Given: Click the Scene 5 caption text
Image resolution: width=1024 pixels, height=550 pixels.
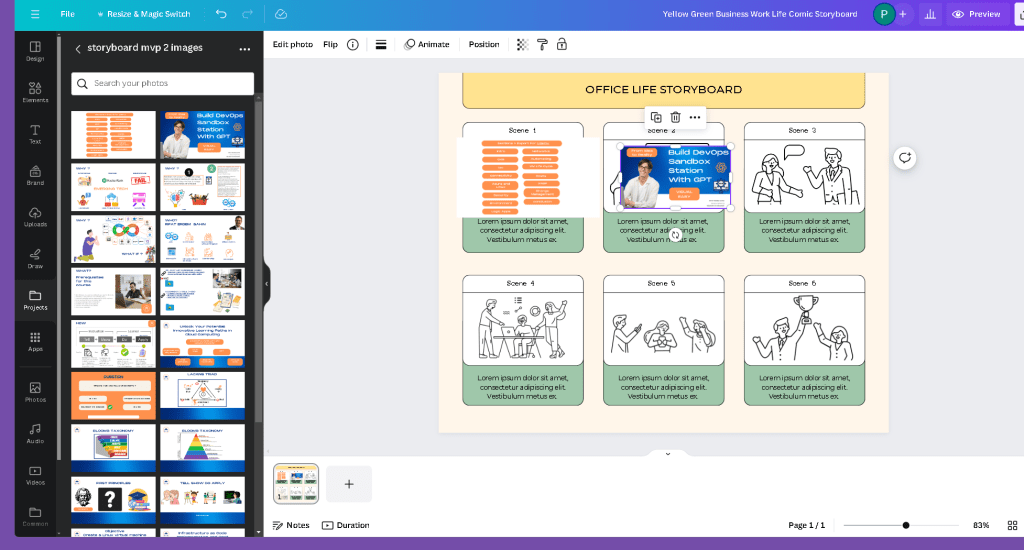Looking at the screenshot, I should click(664, 387).
